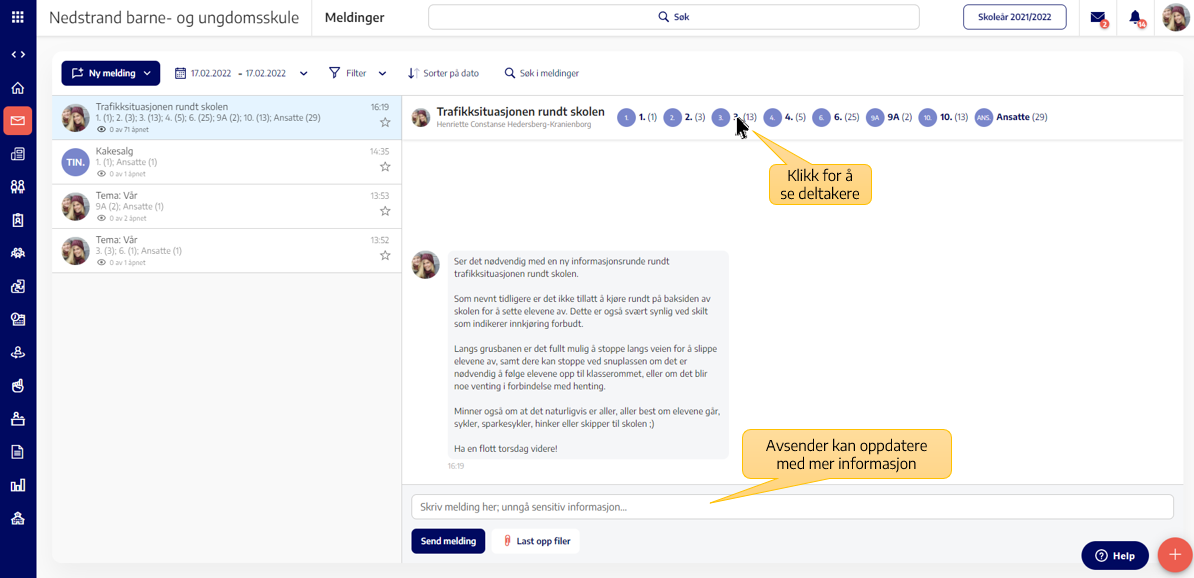Click the Last opp filer button

536,541
